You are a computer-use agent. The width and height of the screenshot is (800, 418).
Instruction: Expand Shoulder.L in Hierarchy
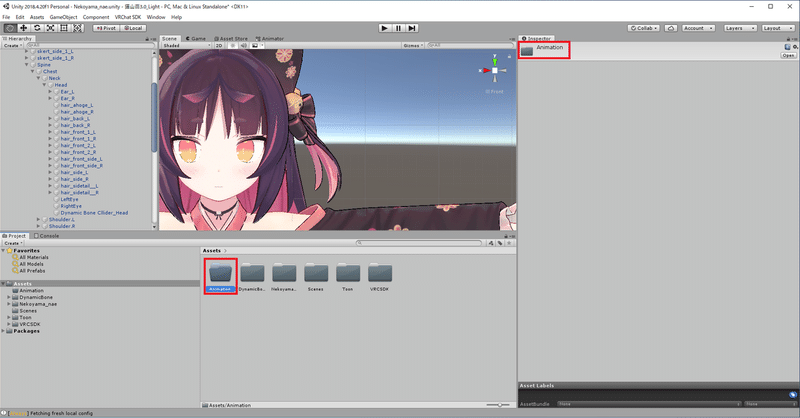38,219
